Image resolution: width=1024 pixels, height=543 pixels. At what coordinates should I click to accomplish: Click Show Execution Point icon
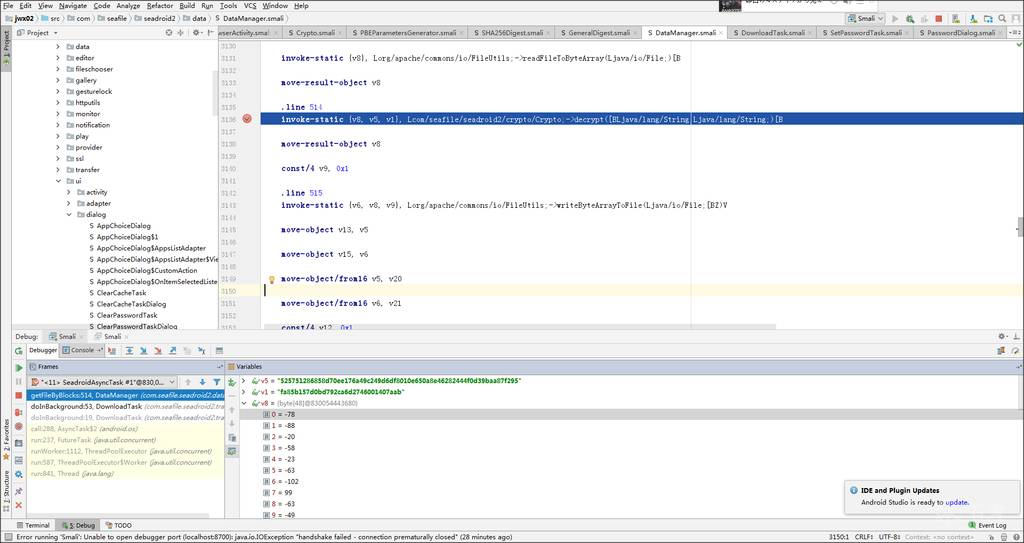(x=112, y=351)
